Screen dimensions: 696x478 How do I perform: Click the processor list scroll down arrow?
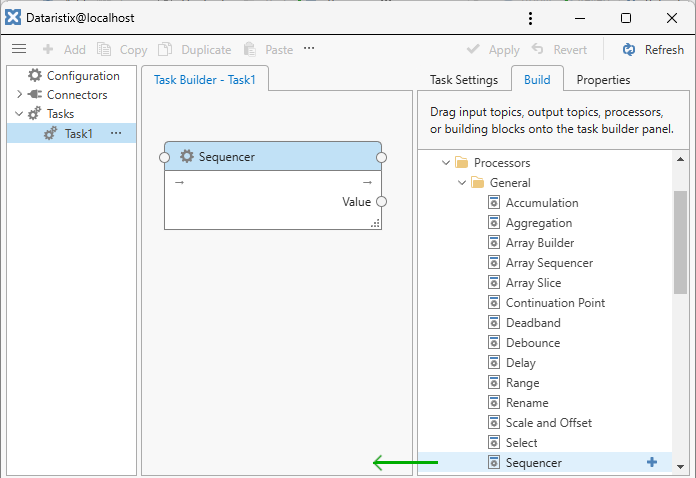pyautogui.click(x=680, y=465)
